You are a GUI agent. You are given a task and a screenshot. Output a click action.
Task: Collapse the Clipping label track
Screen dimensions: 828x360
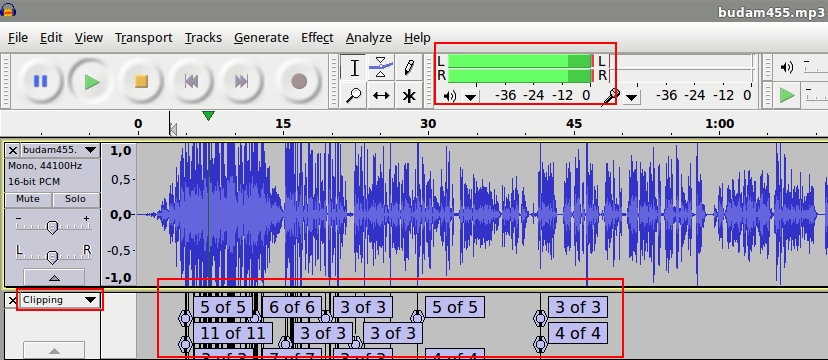(x=54, y=350)
